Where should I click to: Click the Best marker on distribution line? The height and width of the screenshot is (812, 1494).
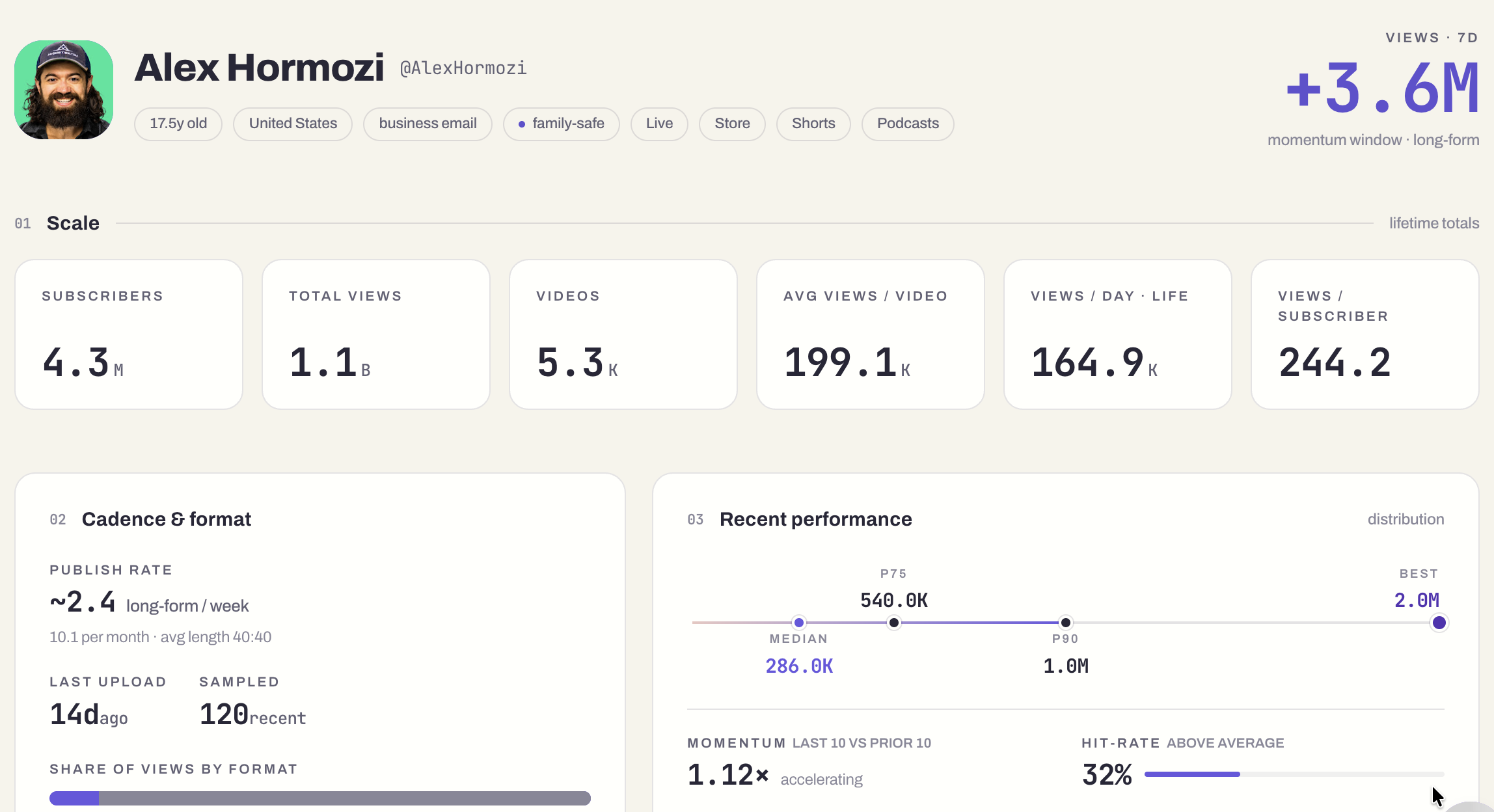click(x=1439, y=623)
